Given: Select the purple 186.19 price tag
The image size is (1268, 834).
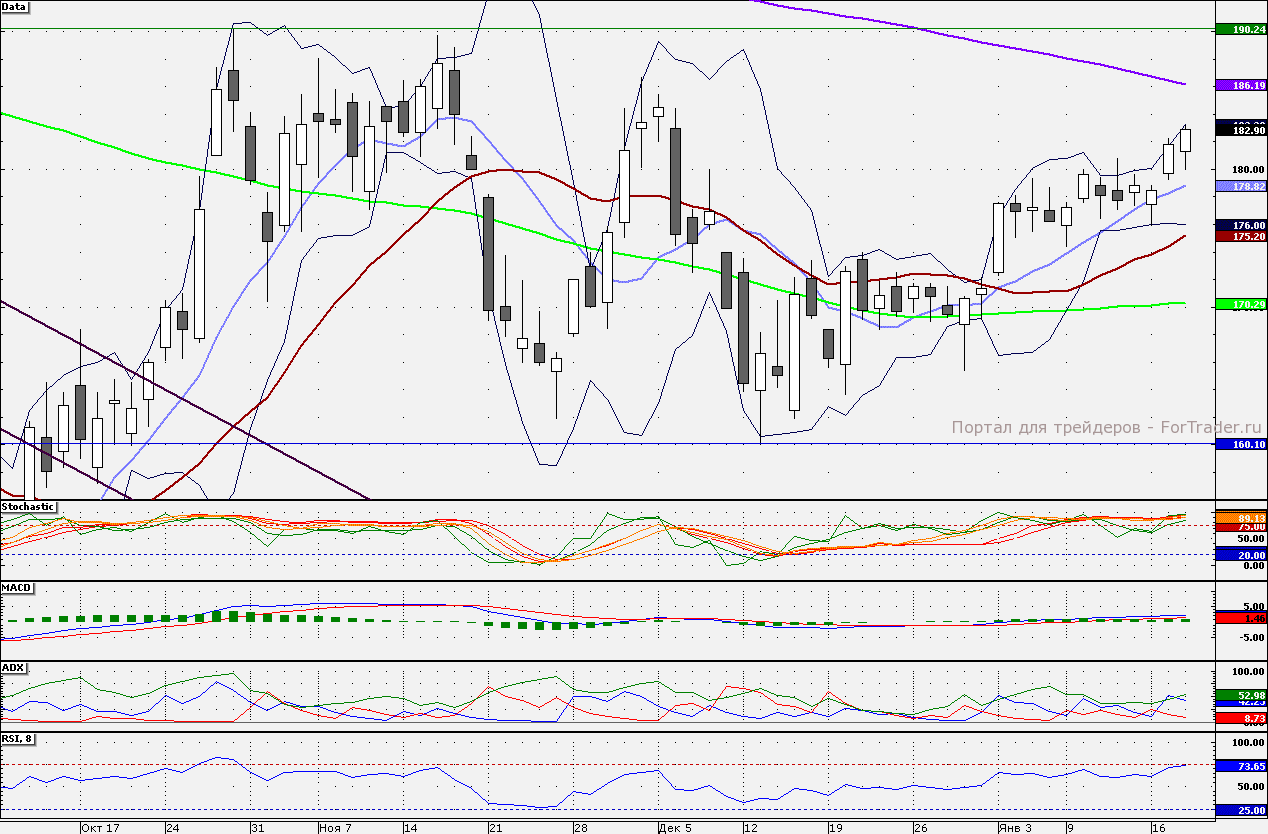Looking at the screenshot, I should [x=1240, y=86].
